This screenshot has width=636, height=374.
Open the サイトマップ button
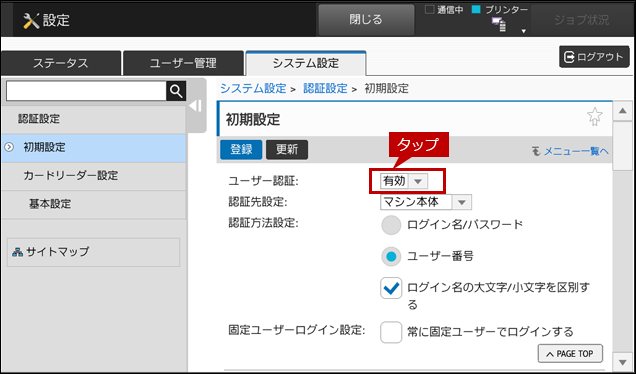(93, 252)
